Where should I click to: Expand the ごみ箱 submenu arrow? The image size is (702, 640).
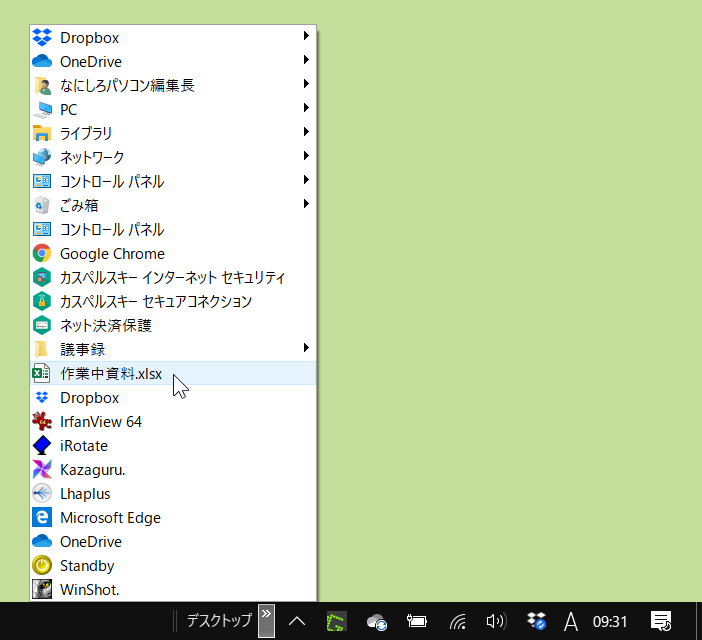(x=306, y=204)
